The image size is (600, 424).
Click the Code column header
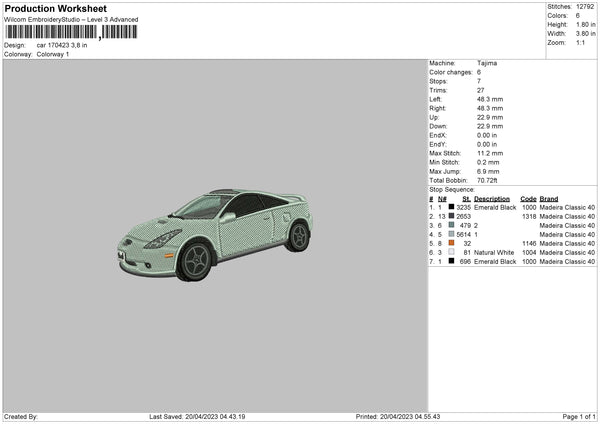tap(528, 198)
